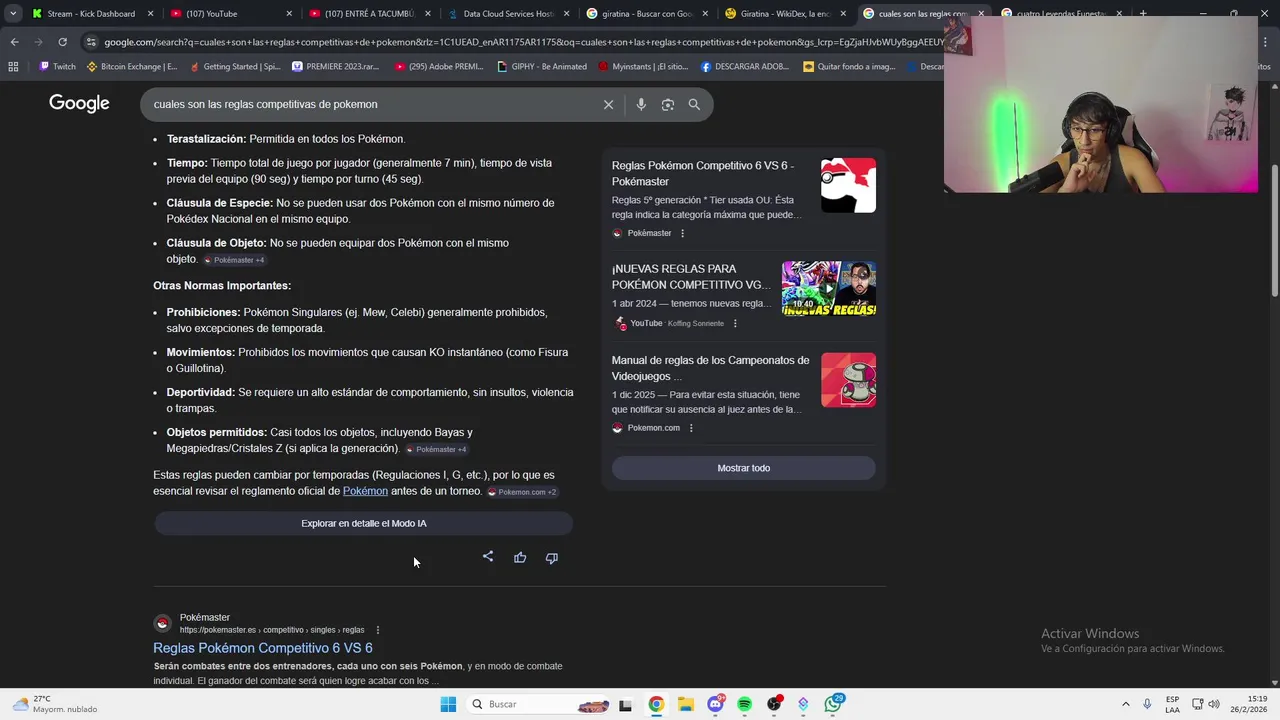Open Windows Start menu

coord(448,704)
